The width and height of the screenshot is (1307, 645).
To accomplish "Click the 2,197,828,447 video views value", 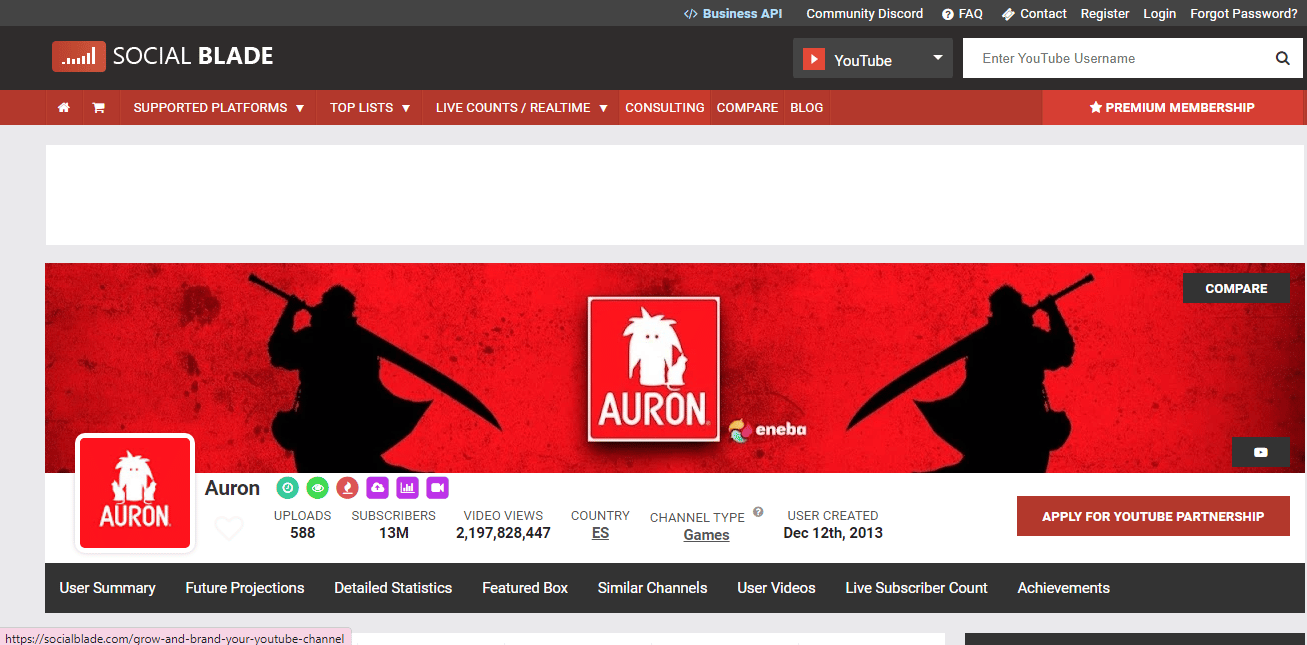I will click(503, 534).
